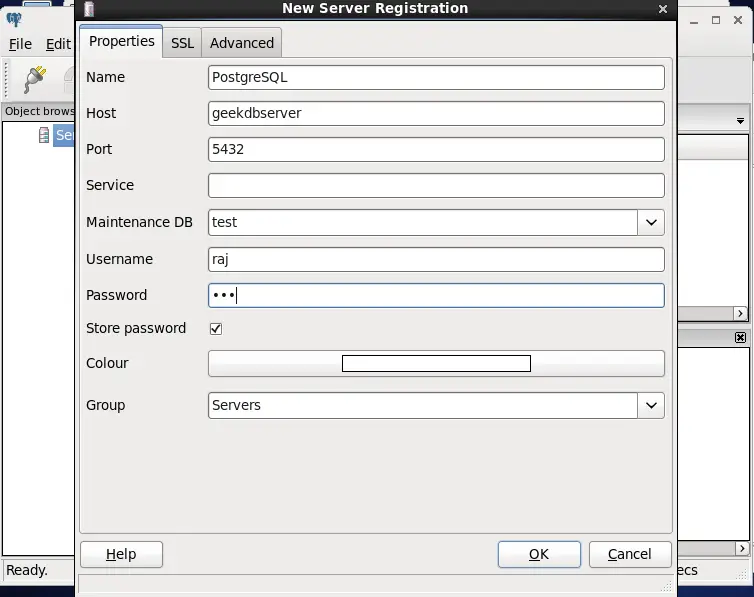Click the upper right-arrow scroll button in pgAdmin
This screenshot has height=597, width=754.
tap(740, 313)
